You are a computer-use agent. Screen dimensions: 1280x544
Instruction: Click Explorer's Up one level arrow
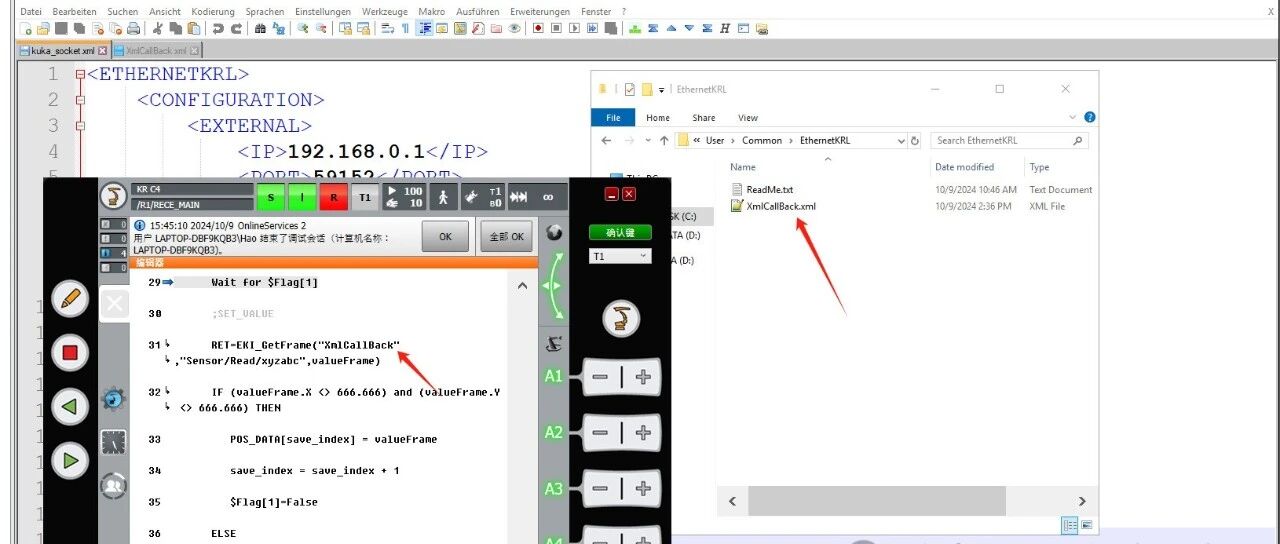(x=664, y=140)
